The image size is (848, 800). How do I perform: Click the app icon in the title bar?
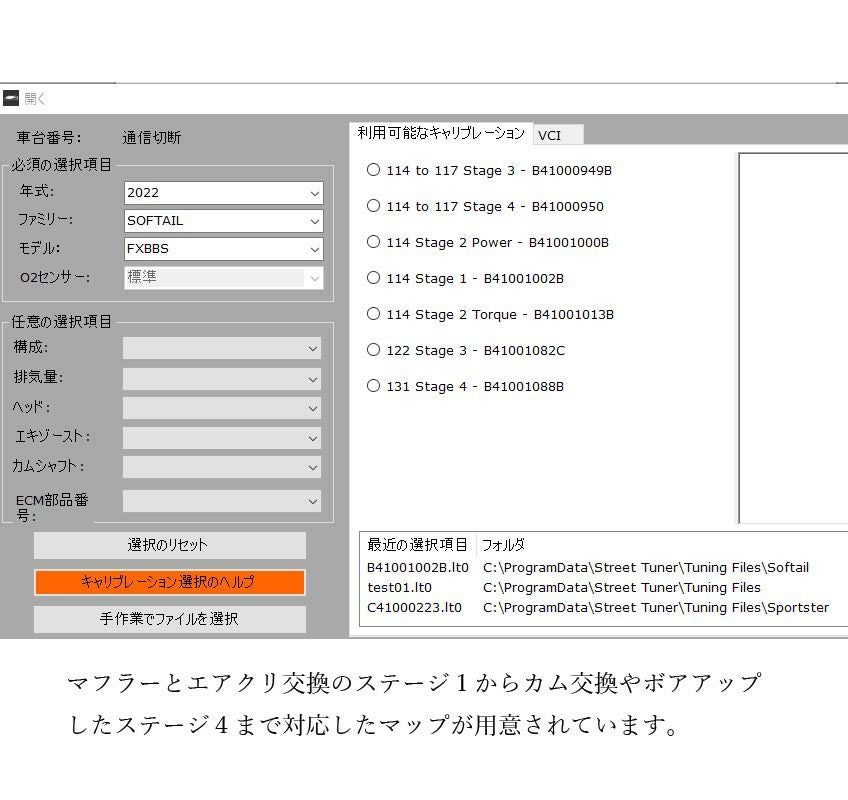coord(11,98)
